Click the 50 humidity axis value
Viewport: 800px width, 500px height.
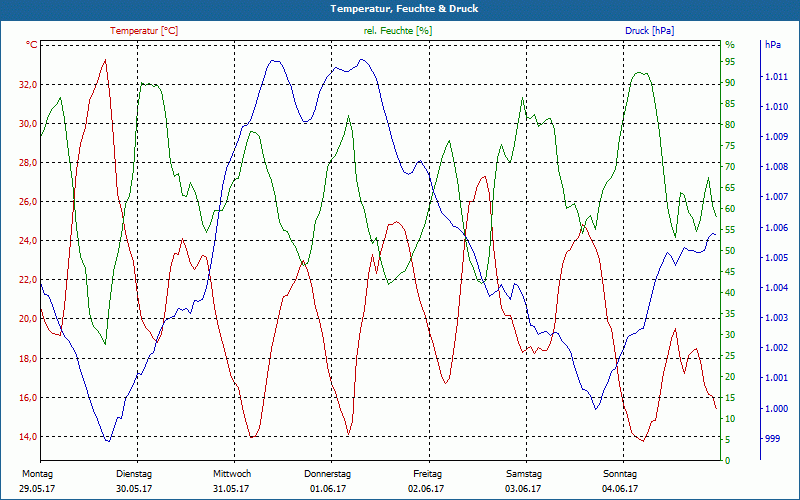click(x=730, y=251)
